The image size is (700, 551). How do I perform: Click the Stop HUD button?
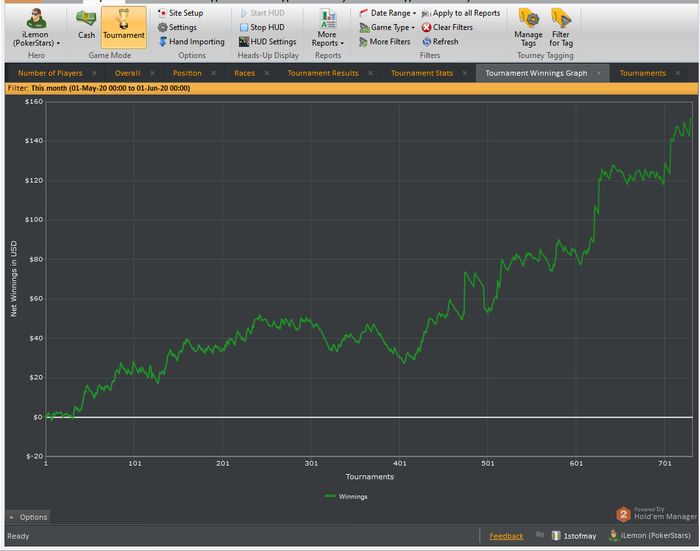pyautogui.click(x=266, y=28)
